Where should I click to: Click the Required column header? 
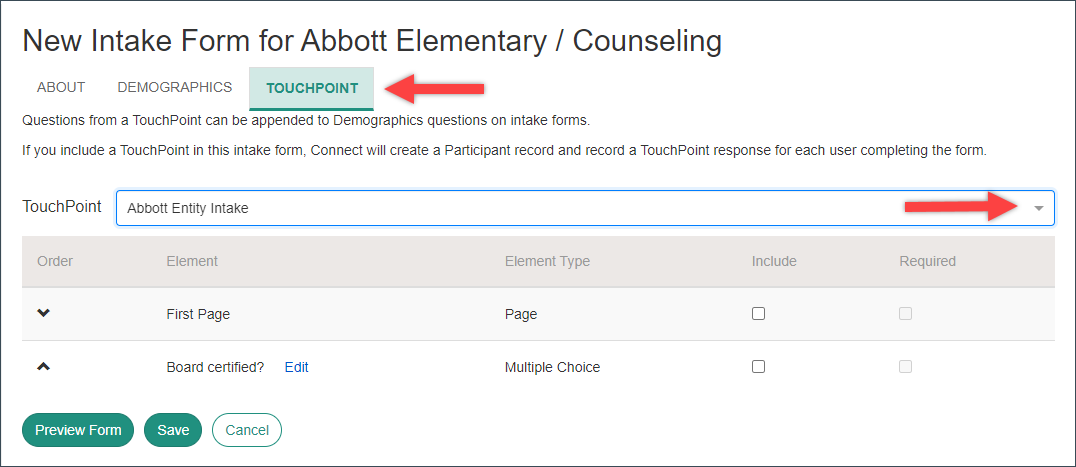pyautogui.click(x=928, y=261)
